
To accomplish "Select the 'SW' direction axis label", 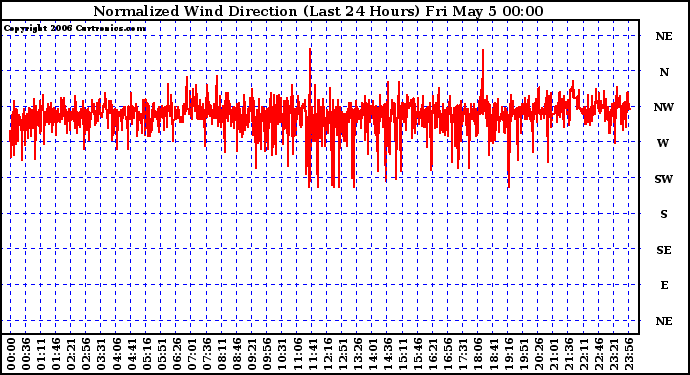I will coord(664,179).
